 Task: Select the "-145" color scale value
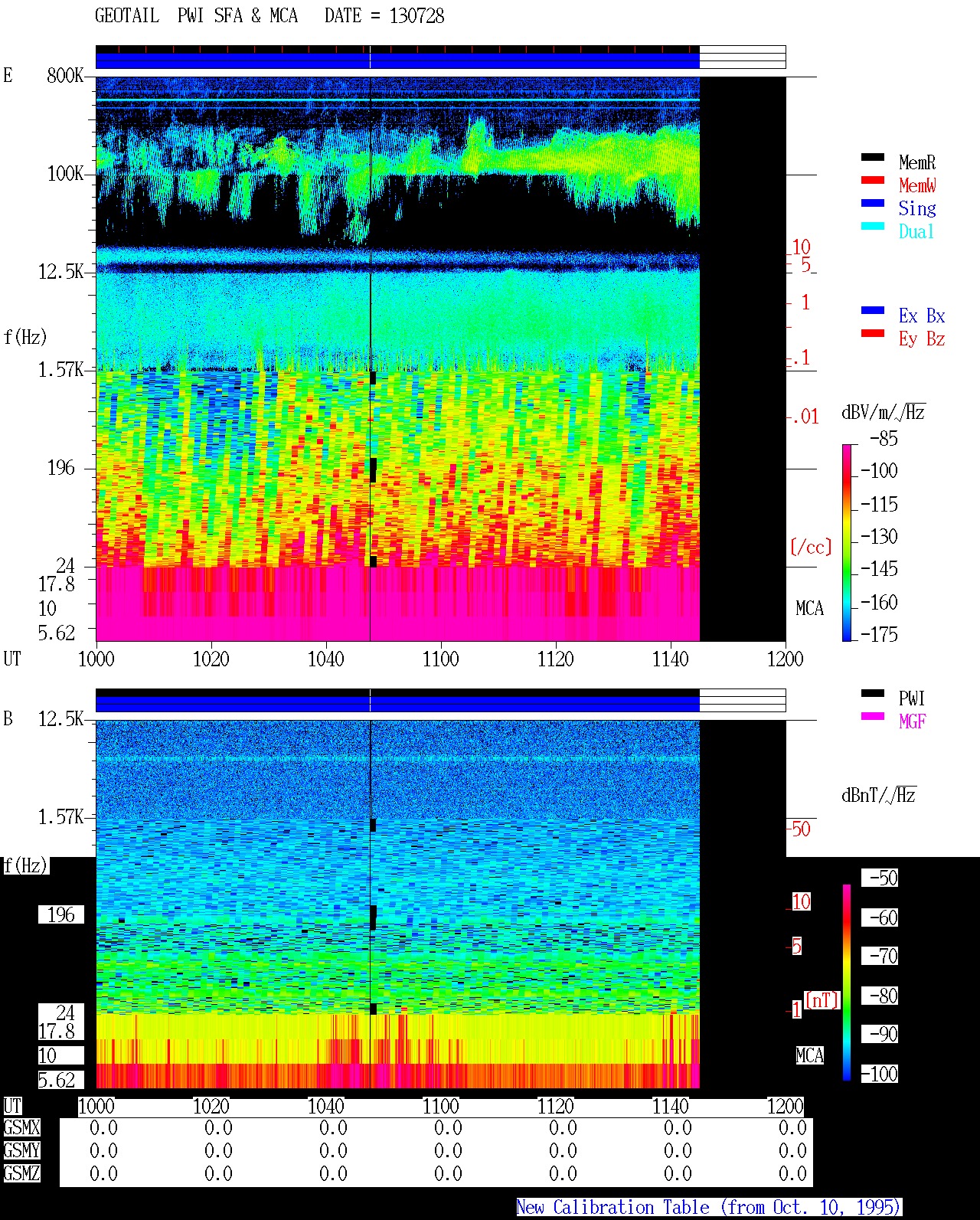pyautogui.click(x=879, y=569)
